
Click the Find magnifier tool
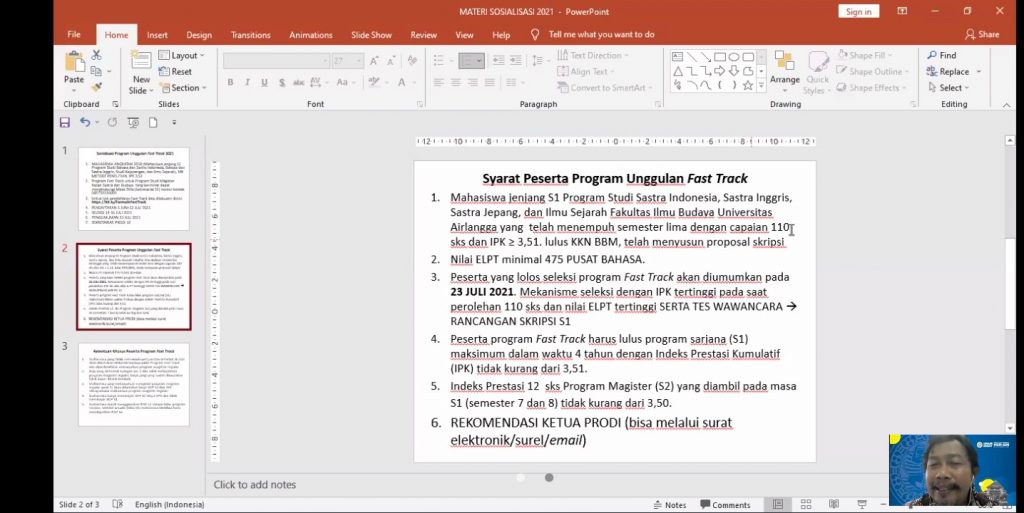click(941, 55)
